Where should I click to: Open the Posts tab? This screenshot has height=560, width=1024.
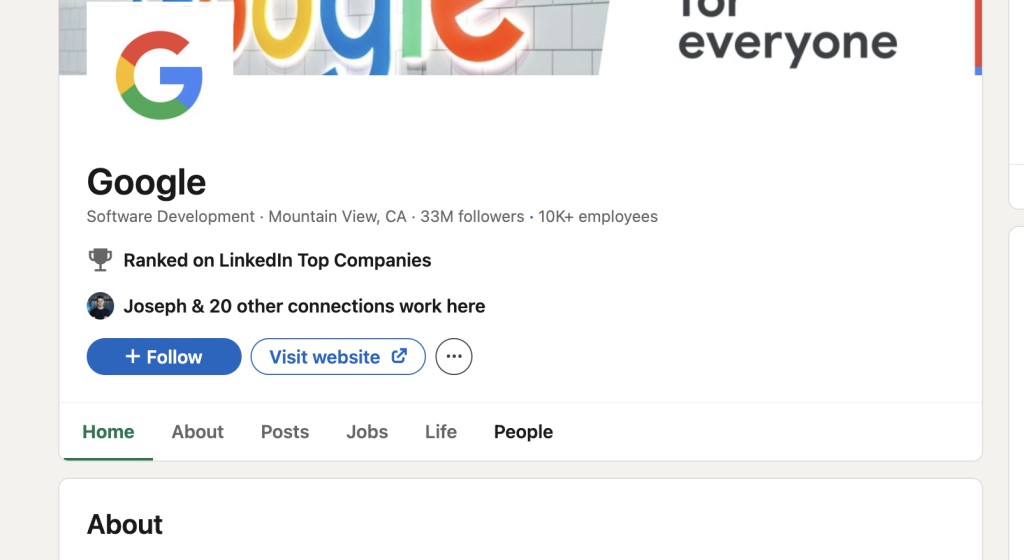click(285, 431)
